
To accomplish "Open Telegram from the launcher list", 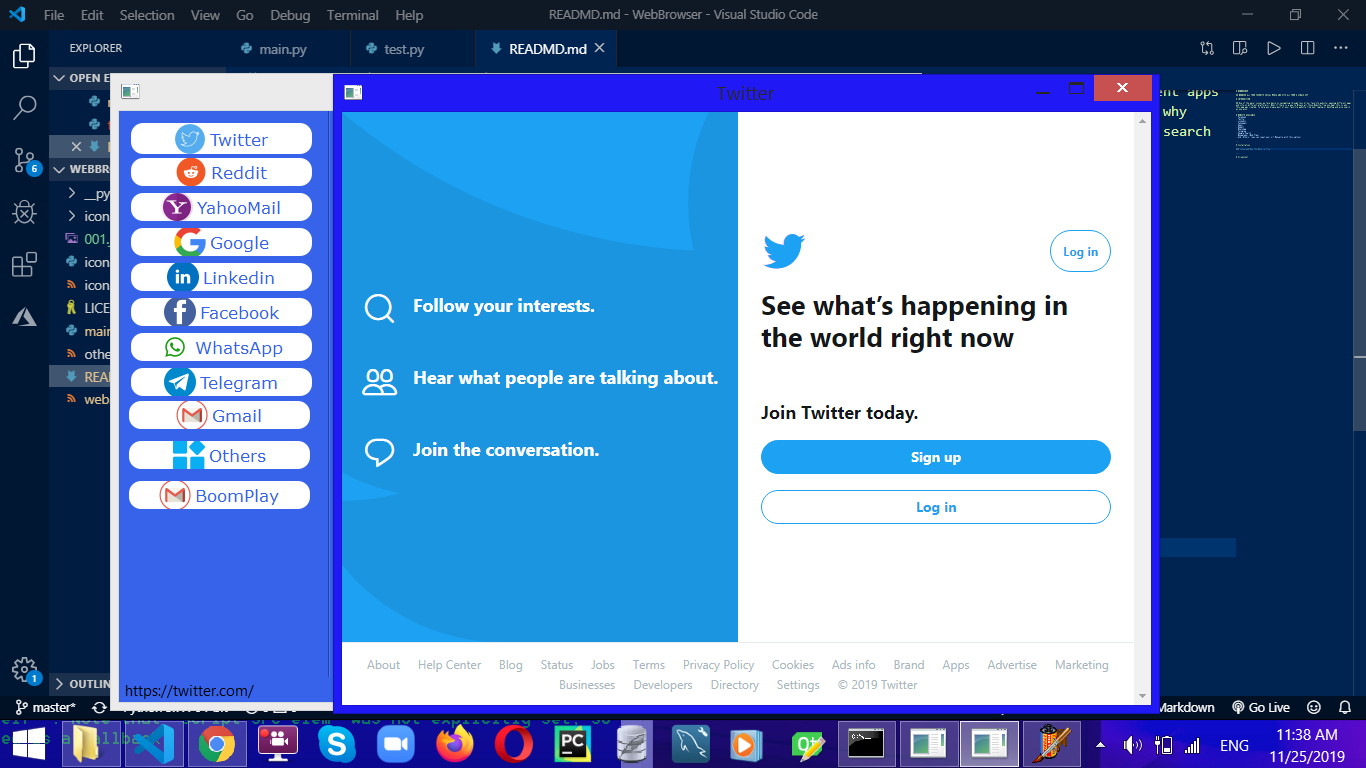I will pyautogui.click(x=221, y=382).
